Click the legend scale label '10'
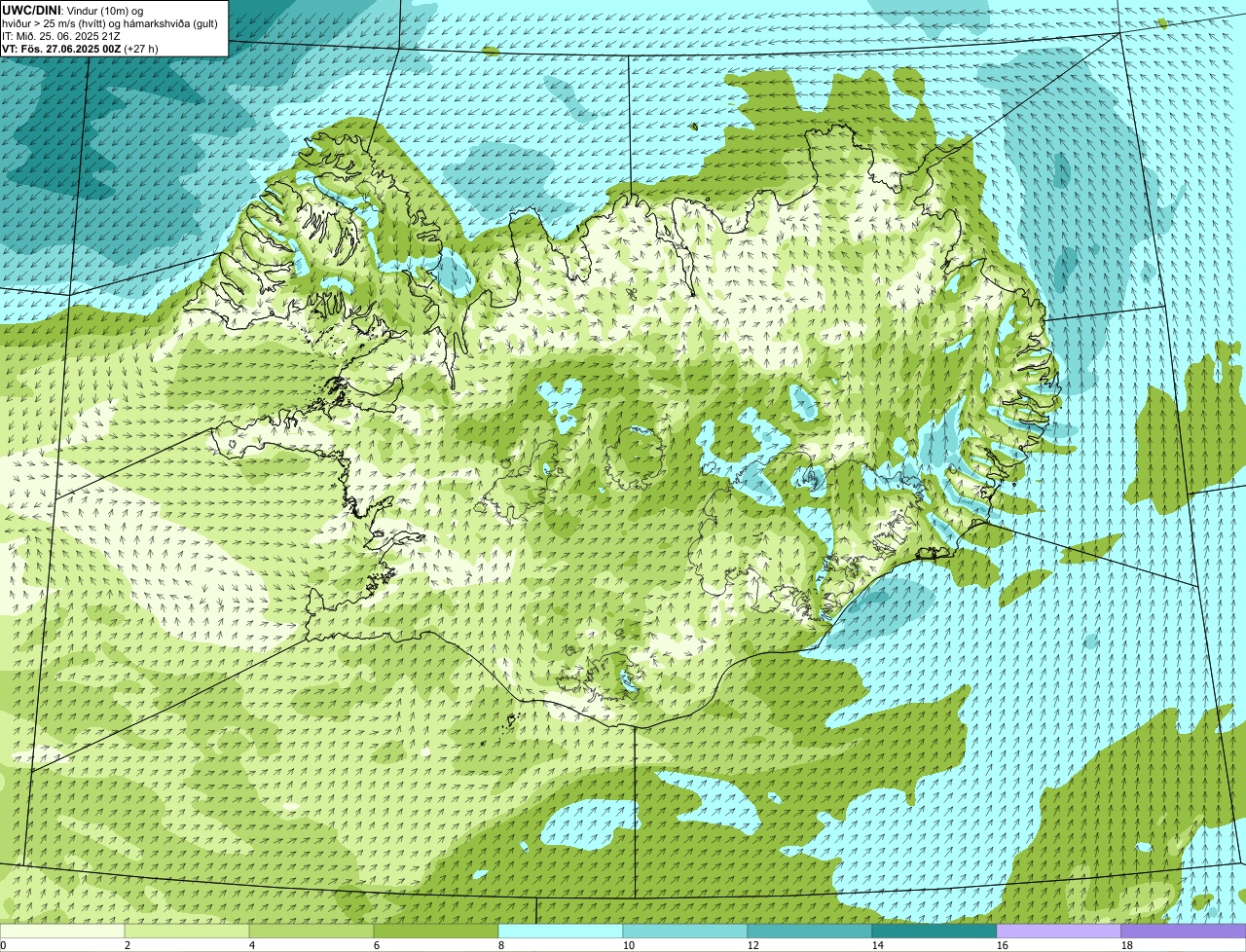The height and width of the screenshot is (952, 1246). (x=629, y=945)
